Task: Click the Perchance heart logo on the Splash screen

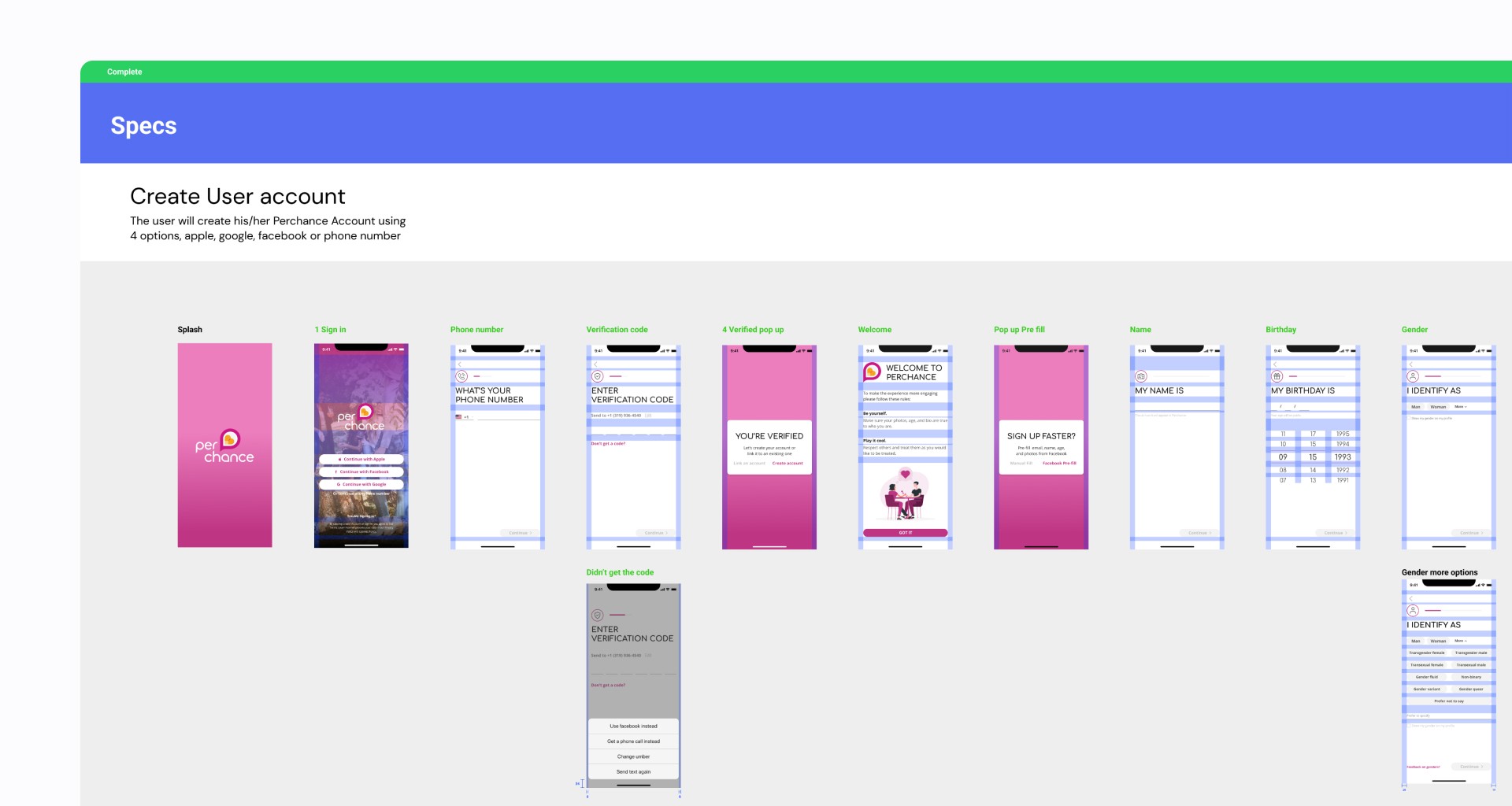Action: (228, 438)
